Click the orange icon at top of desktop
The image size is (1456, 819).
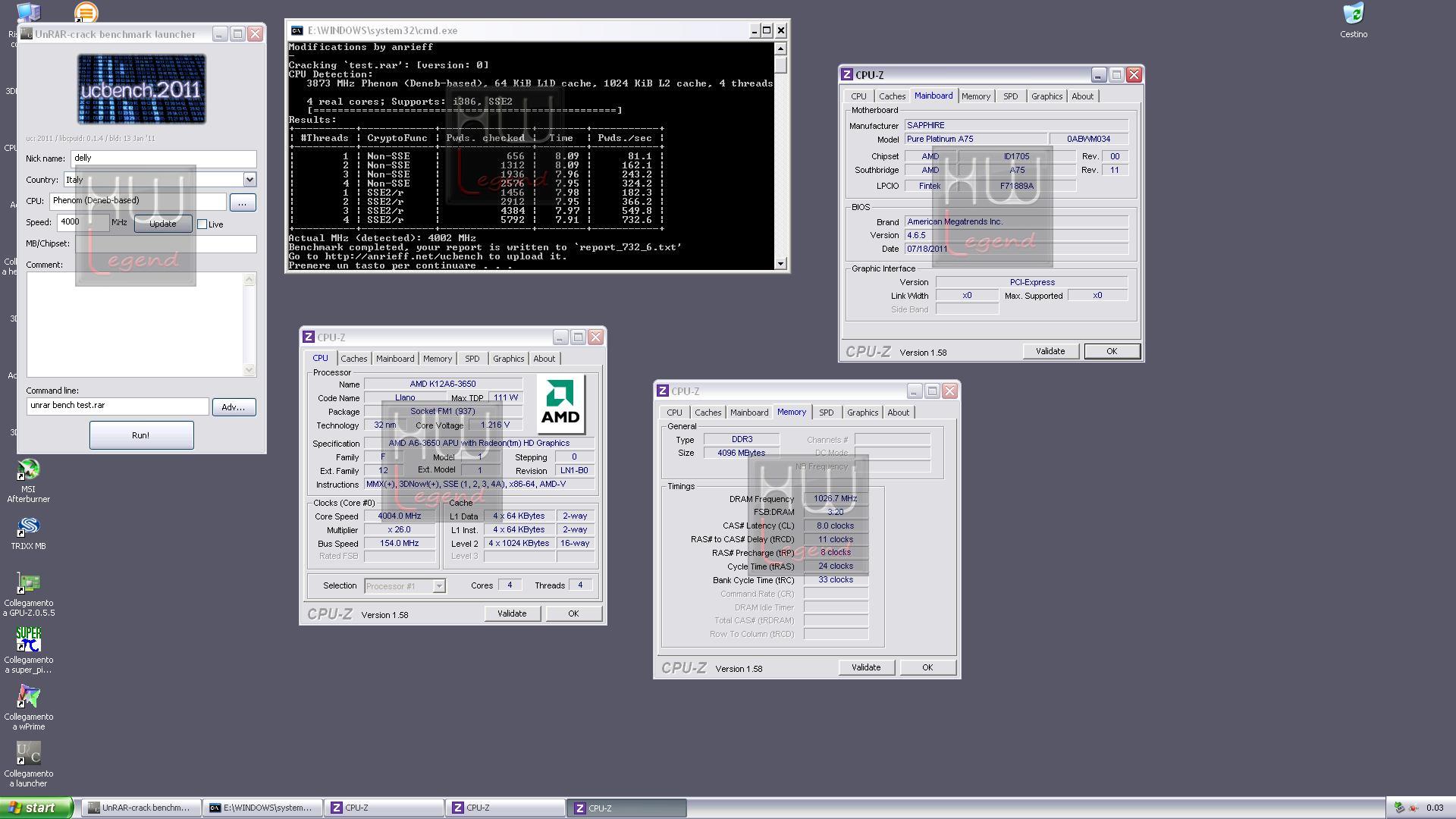[86, 12]
